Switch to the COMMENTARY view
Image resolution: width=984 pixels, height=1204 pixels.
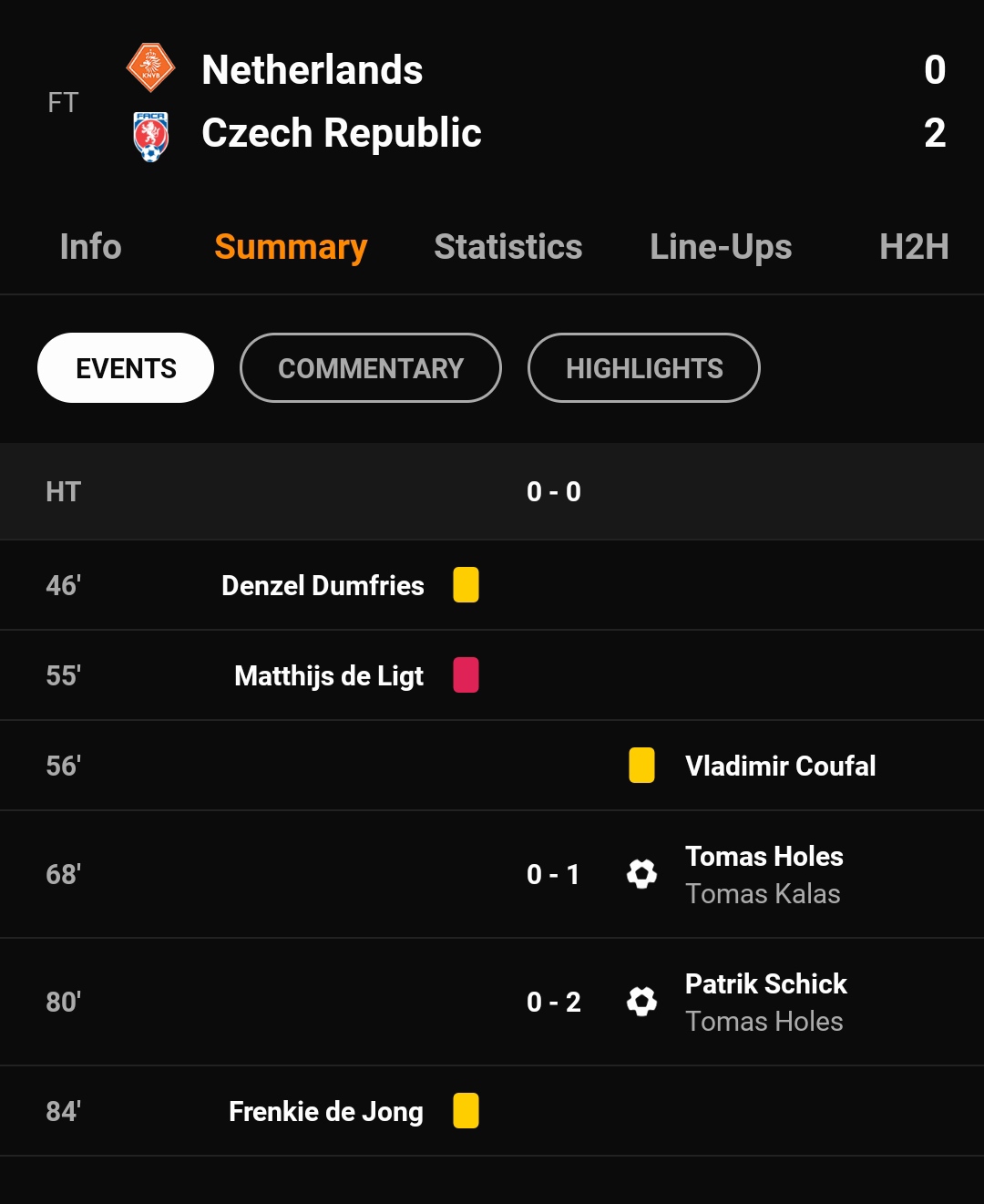pyautogui.click(x=371, y=368)
